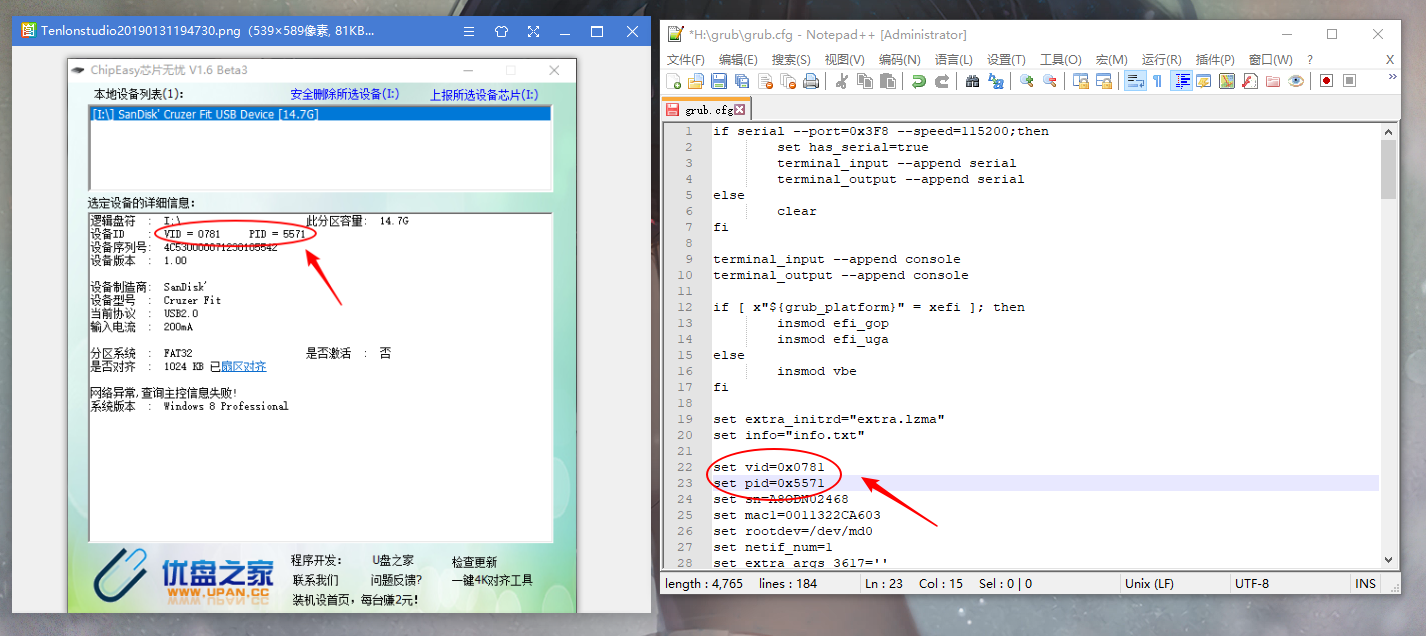Click UTF-8 encoding in status bar
Viewport: 1426px width, 636px height.
pyautogui.click(x=1253, y=584)
